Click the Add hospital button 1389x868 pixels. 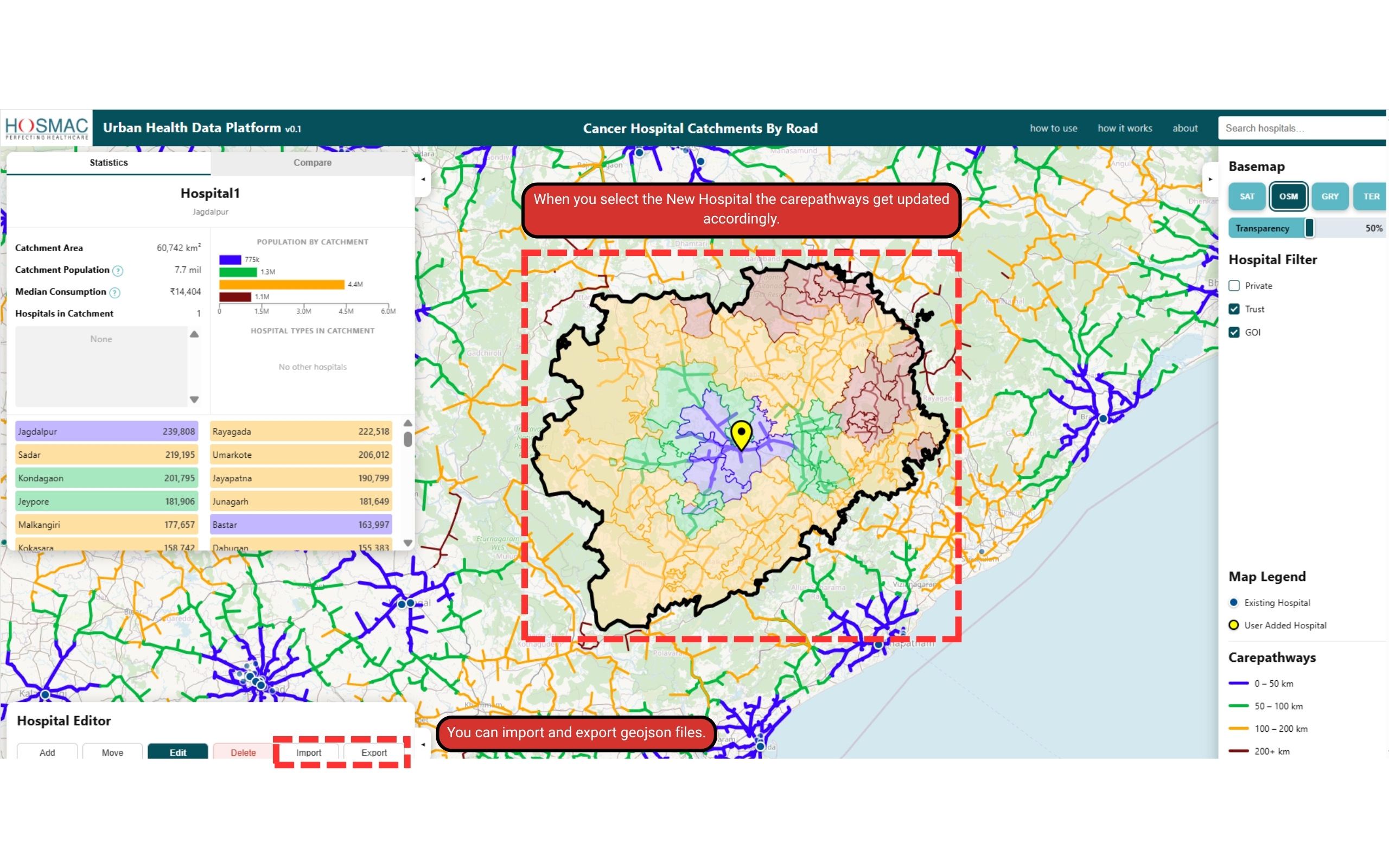pyautogui.click(x=47, y=752)
